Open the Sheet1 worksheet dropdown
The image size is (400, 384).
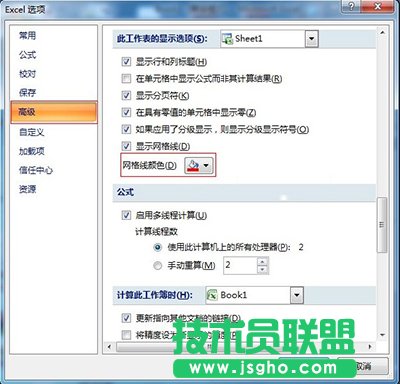click(311, 39)
